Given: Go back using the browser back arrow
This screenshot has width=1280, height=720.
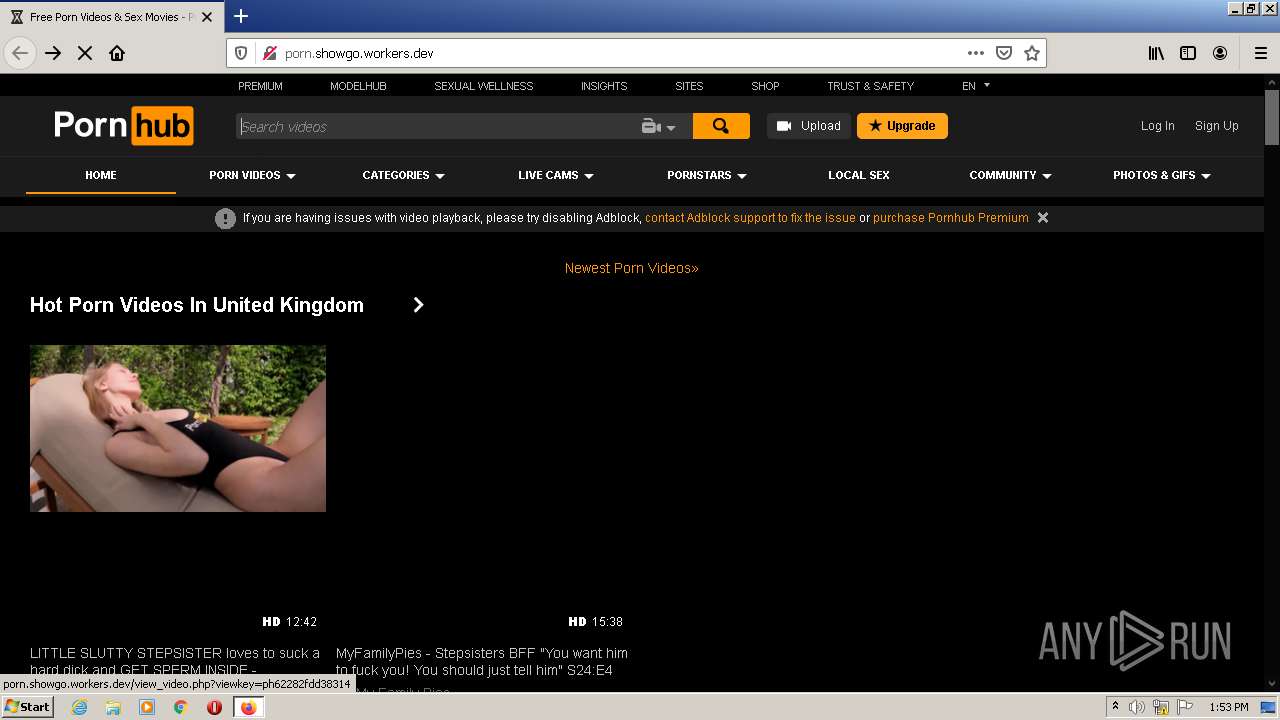Looking at the screenshot, I should [x=20, y=53].
